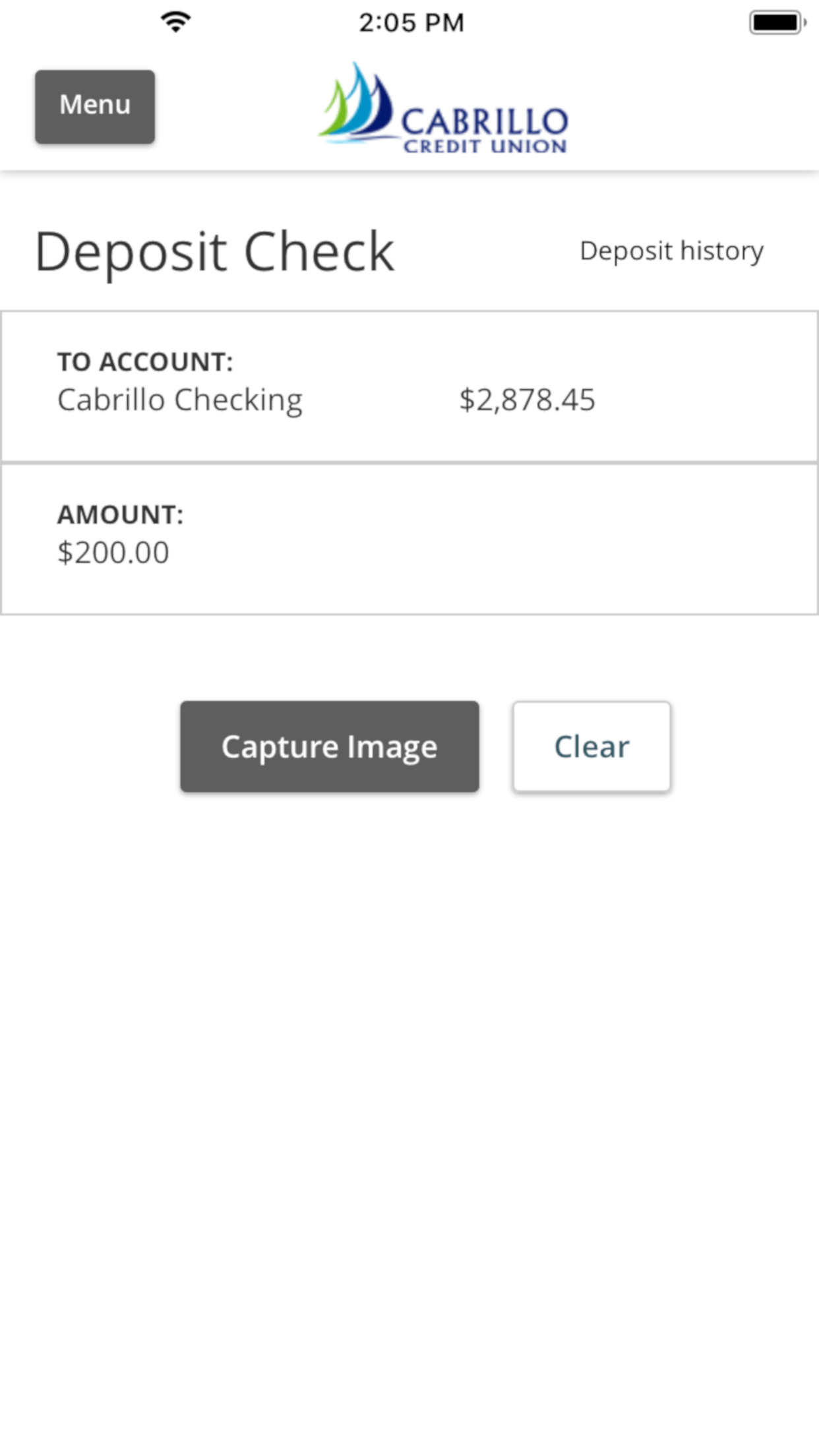Click the AMOUNT label

[x=120, y=514]
